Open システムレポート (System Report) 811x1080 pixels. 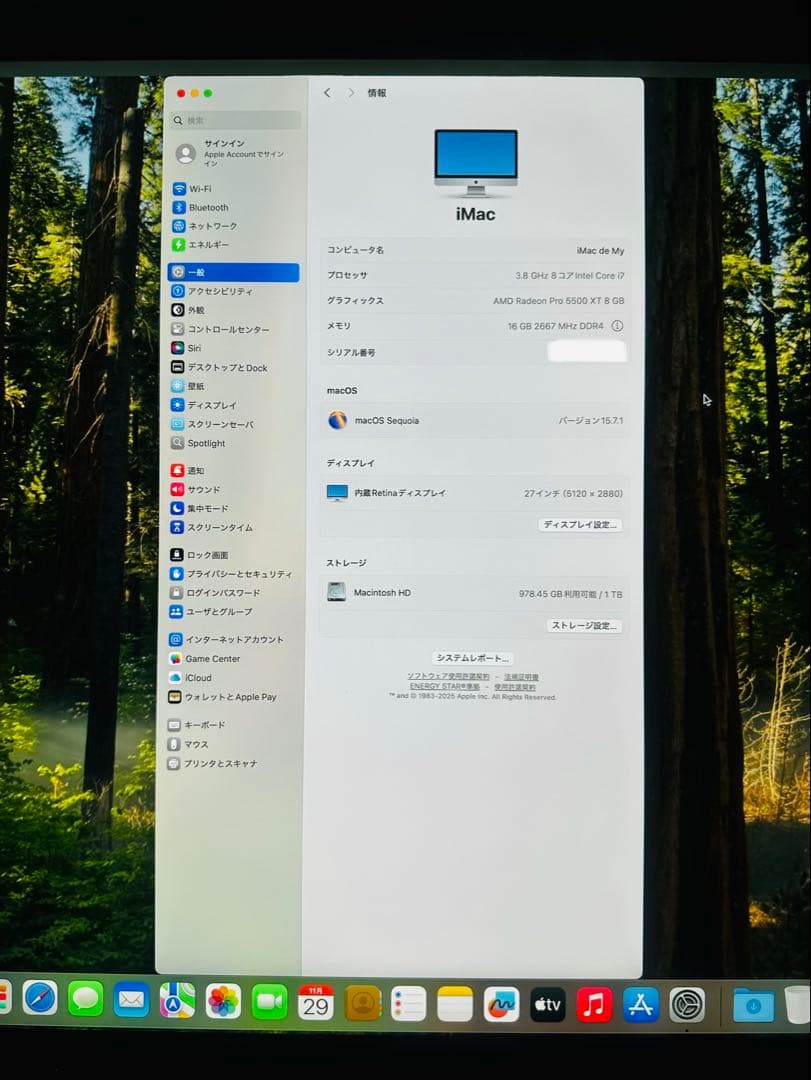472,657
